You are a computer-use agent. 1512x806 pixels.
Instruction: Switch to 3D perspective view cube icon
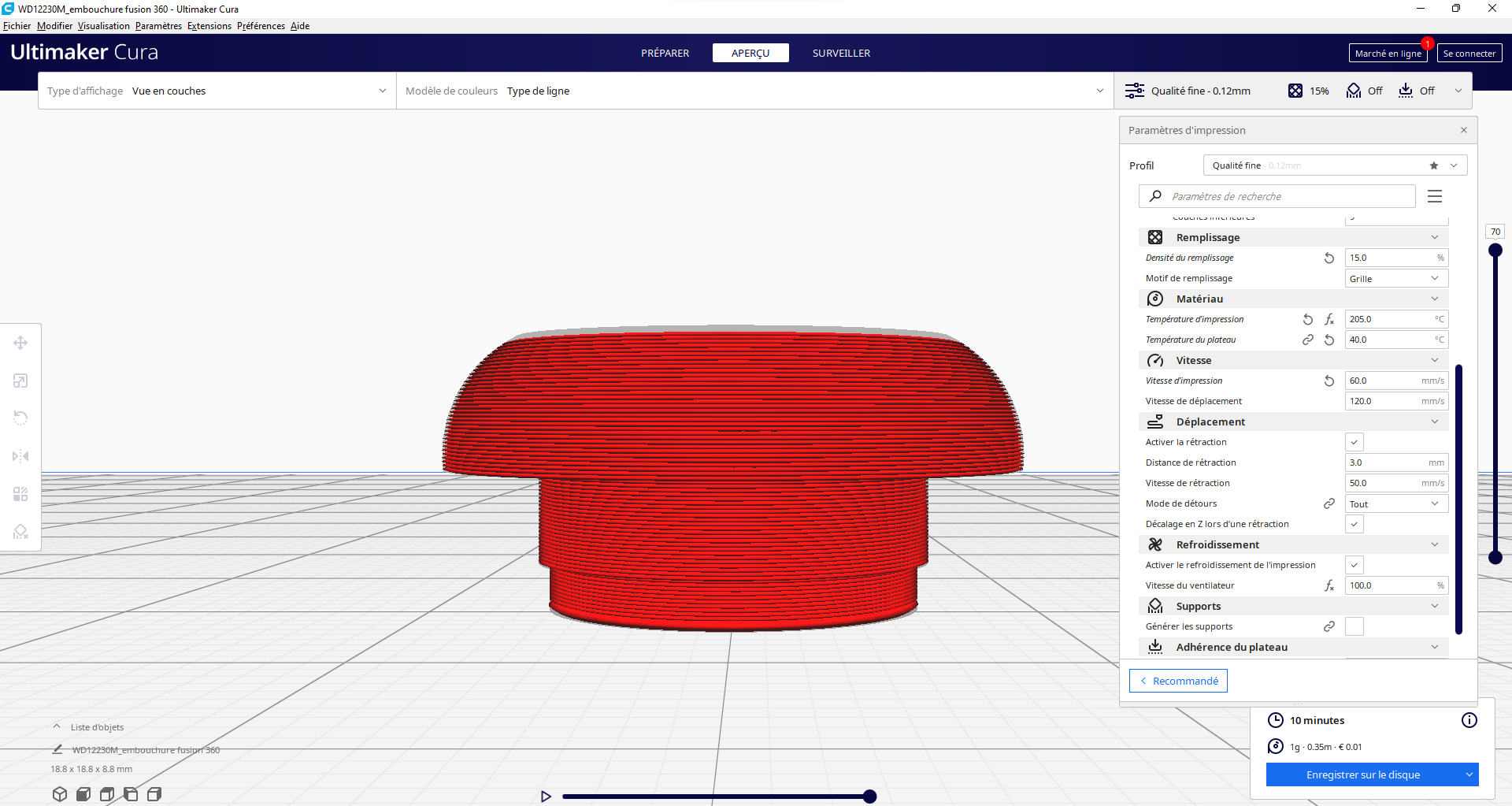[60, 794]
